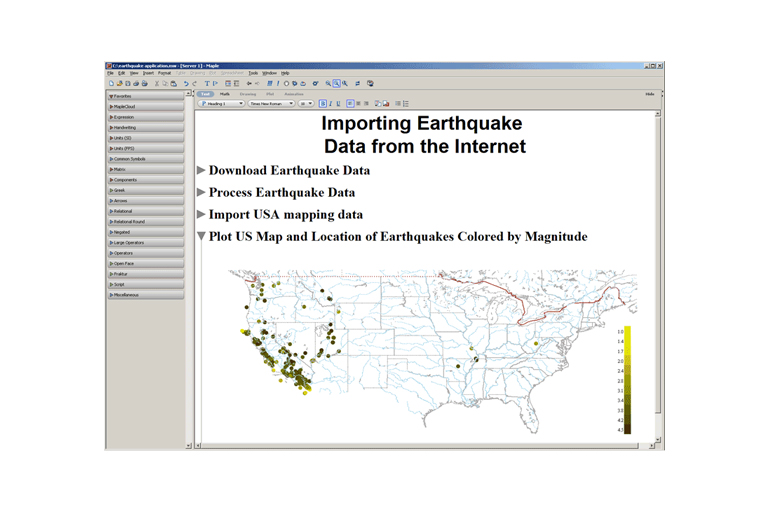
Task: Click the magnitude color legend bar
Action: (626, 380)
